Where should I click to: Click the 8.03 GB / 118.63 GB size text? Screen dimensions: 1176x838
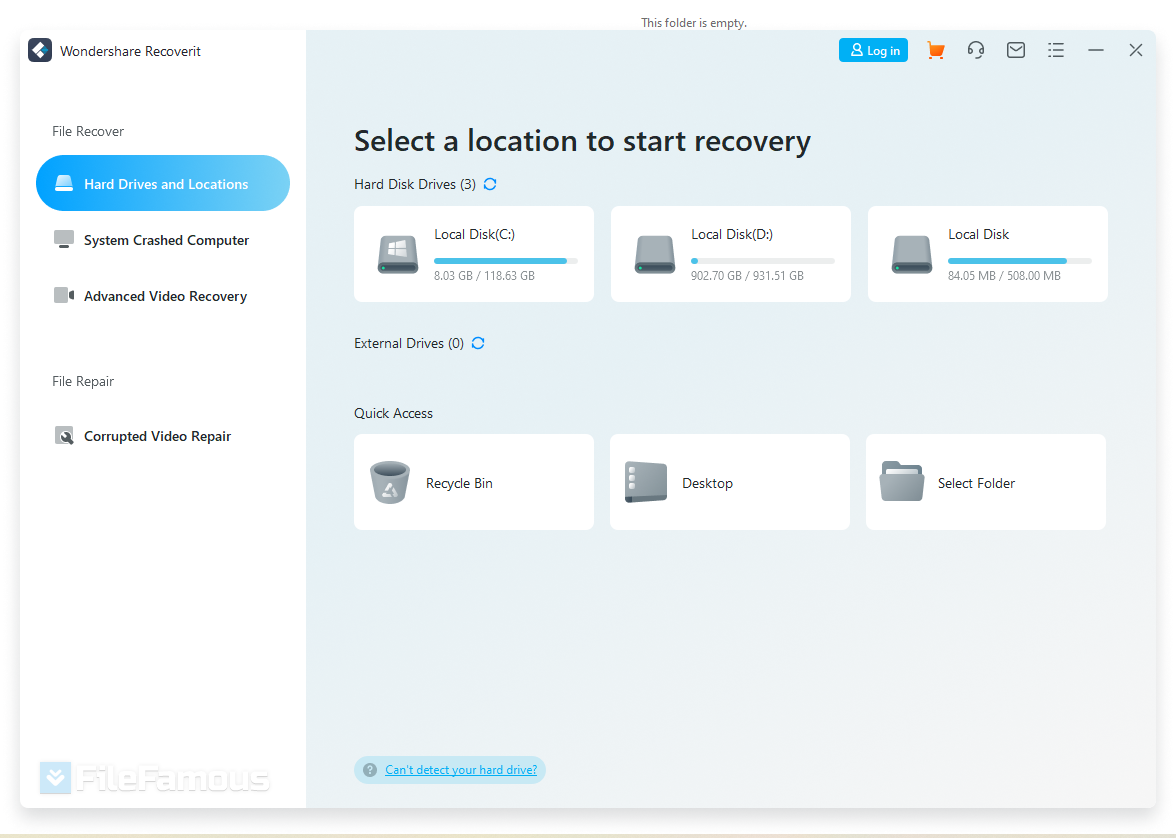[x=484, y=276]
